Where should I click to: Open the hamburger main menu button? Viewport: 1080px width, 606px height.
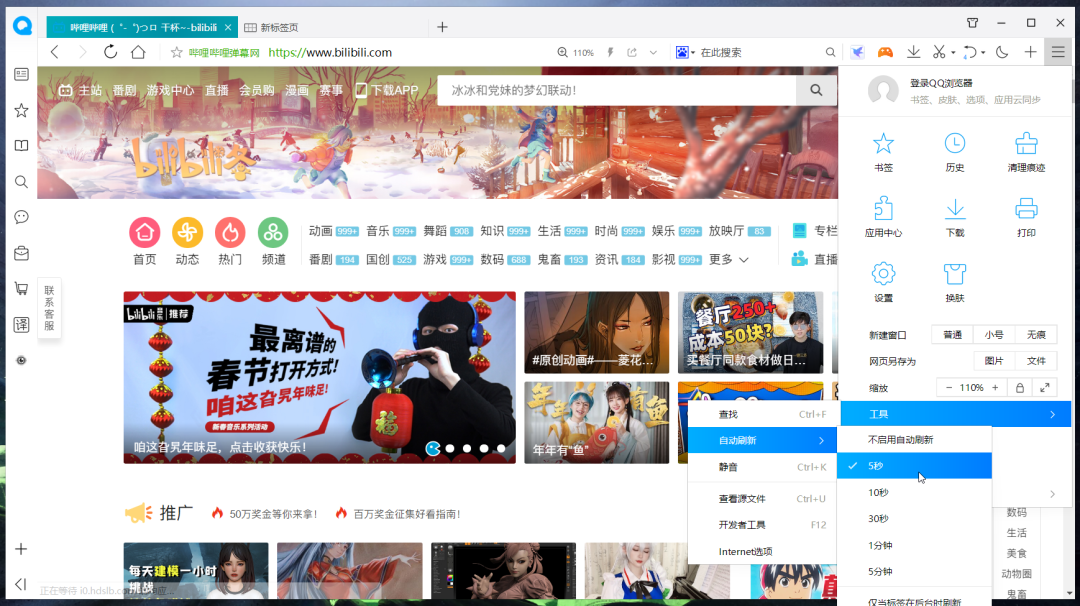[1058, 52]
